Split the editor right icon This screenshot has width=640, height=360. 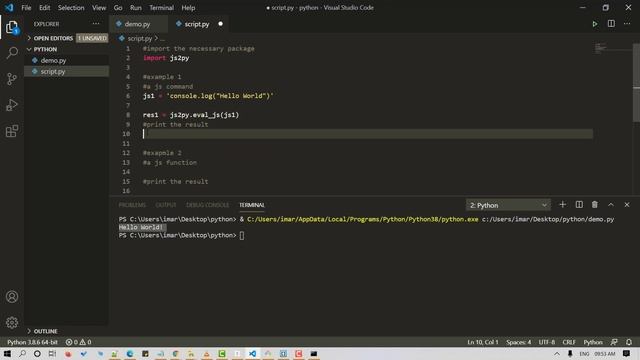(611, 24)
